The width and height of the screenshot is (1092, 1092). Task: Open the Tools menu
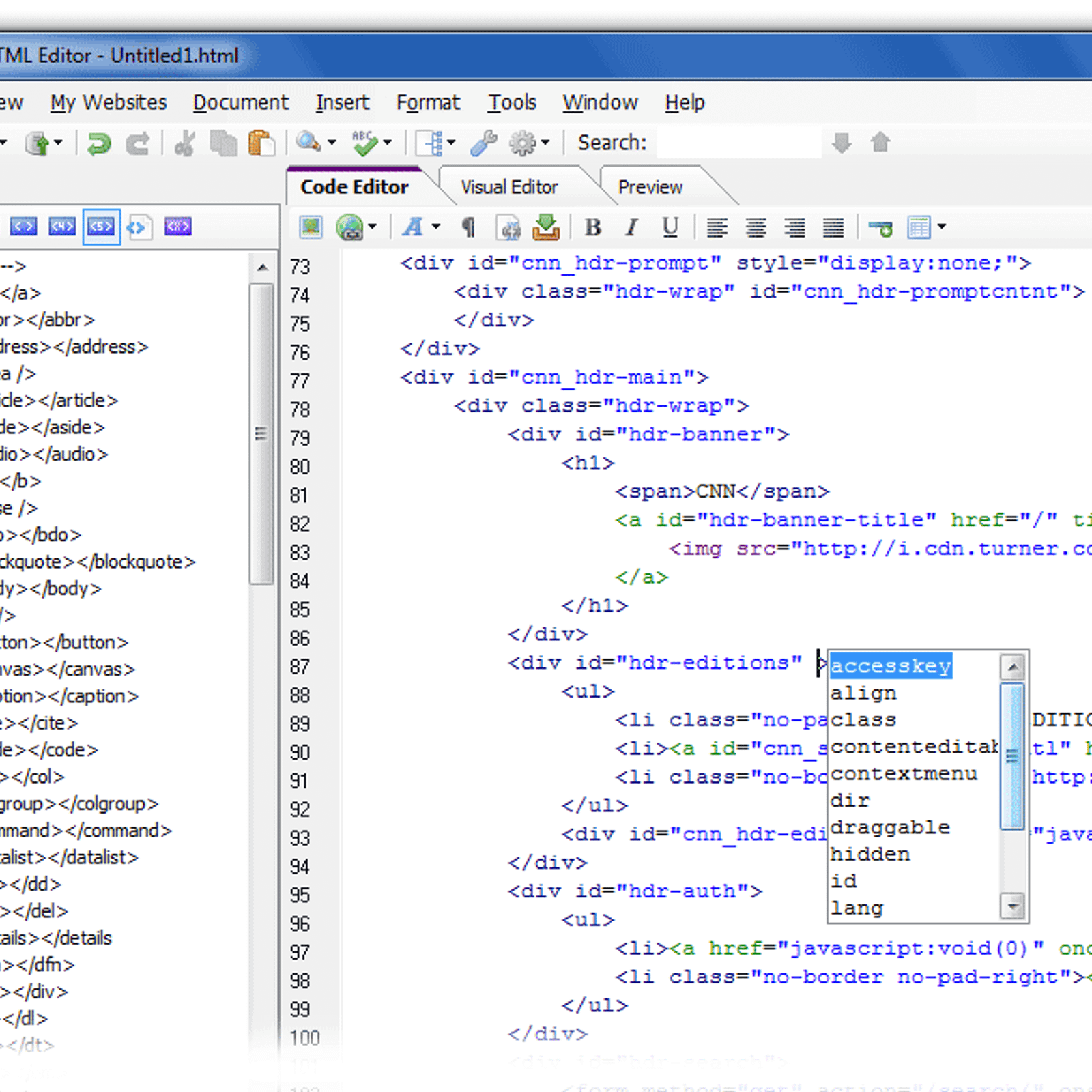[512, 102]
